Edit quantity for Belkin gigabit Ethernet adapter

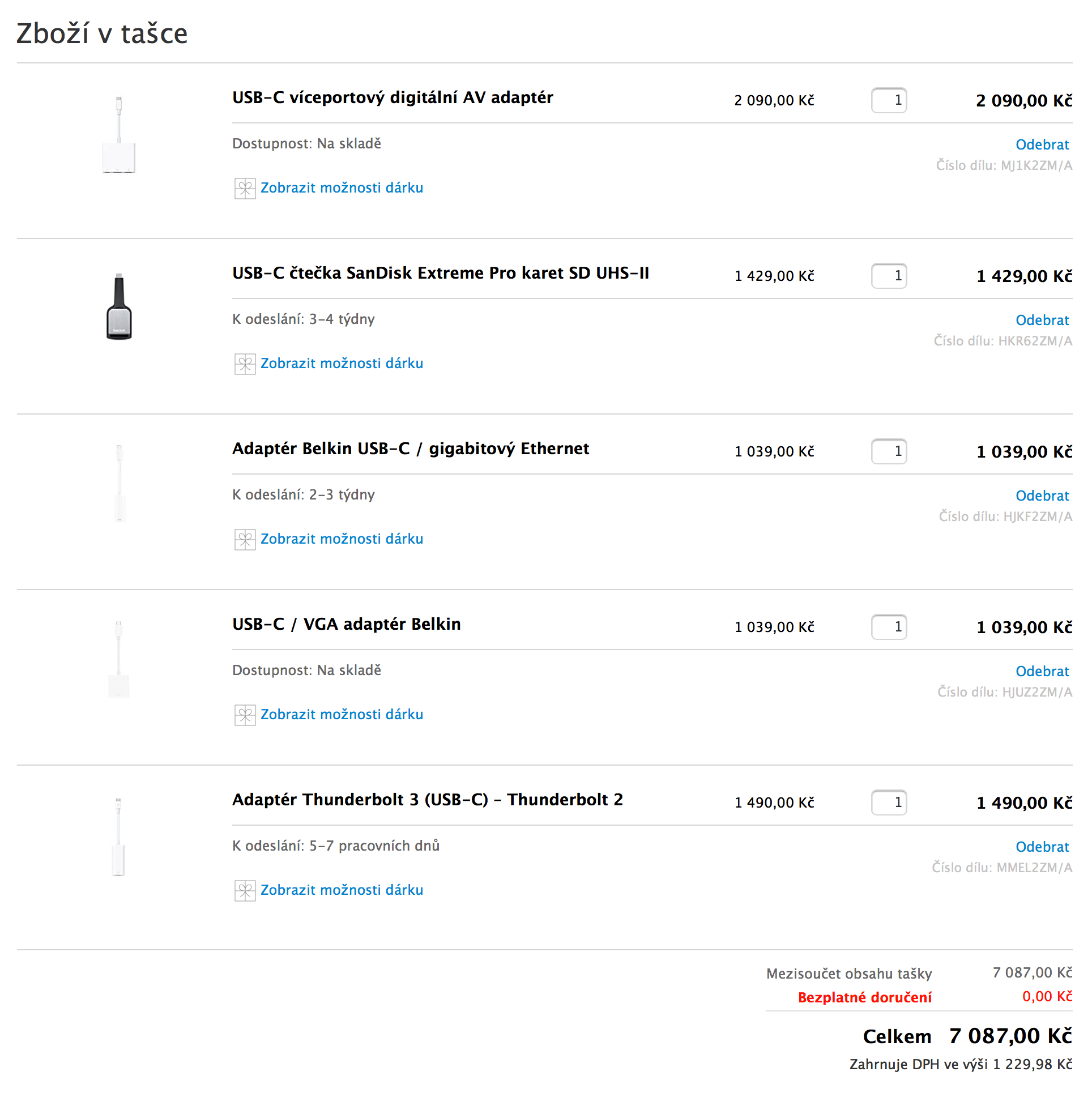coord(889,452)
